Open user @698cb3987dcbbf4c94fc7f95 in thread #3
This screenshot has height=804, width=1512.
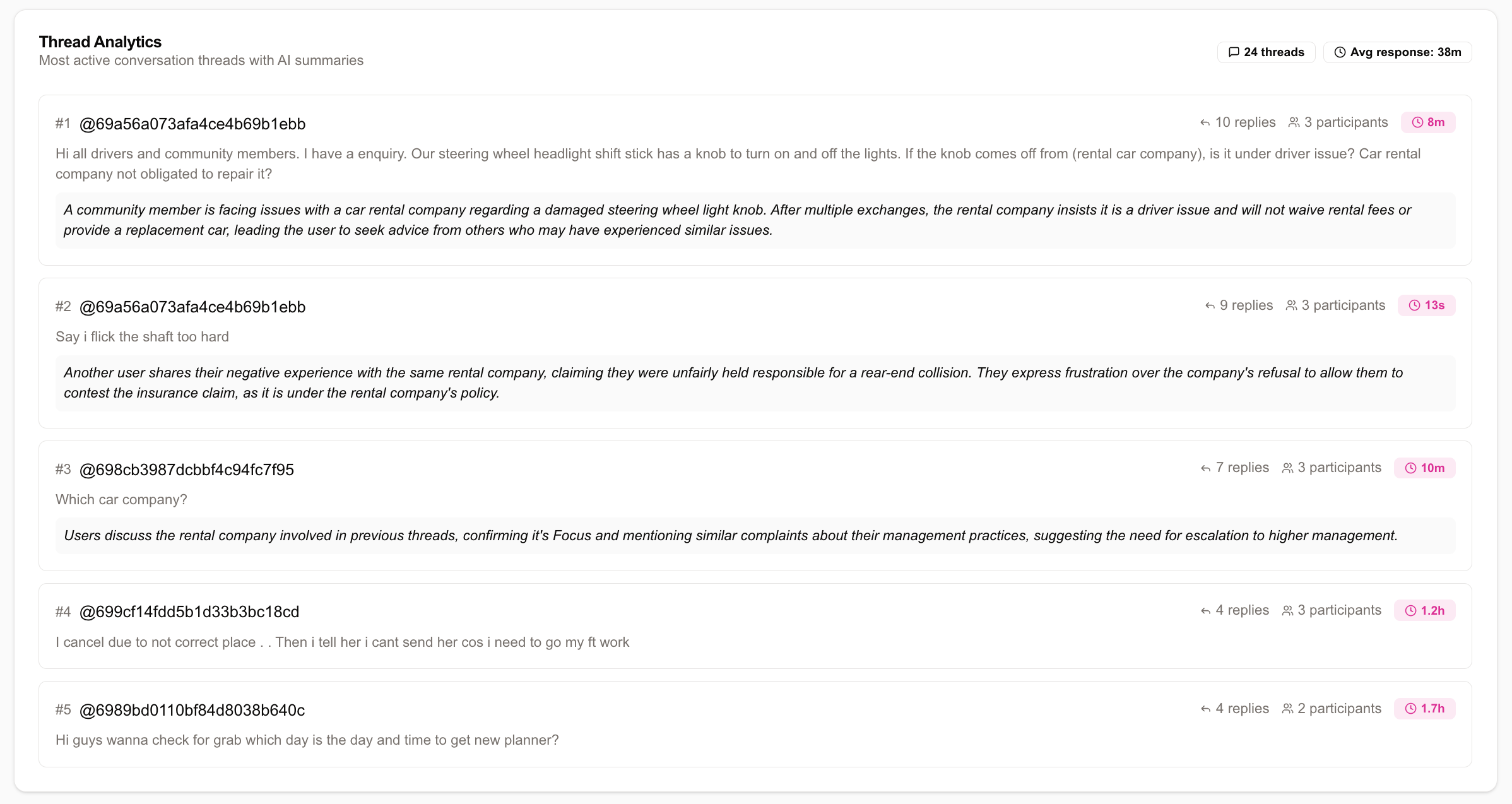187,470
